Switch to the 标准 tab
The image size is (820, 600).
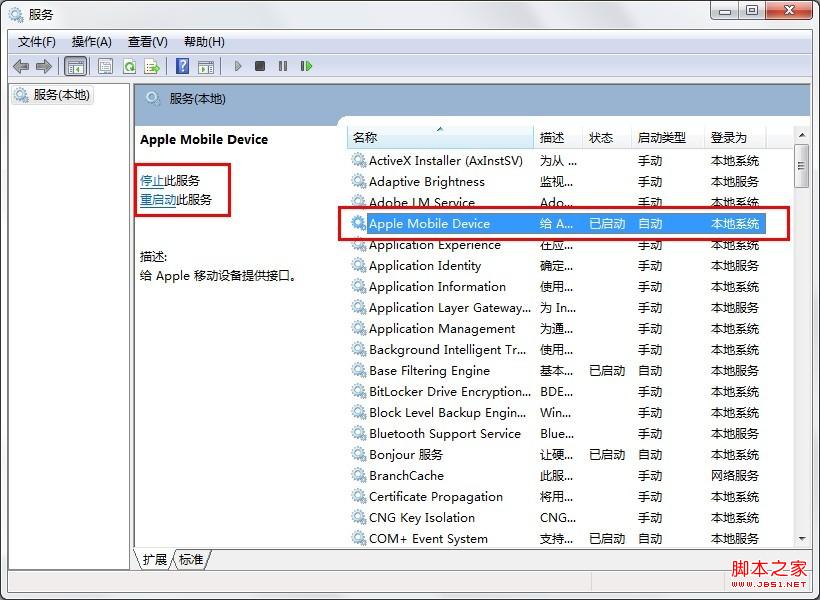[x=191, y=559]
